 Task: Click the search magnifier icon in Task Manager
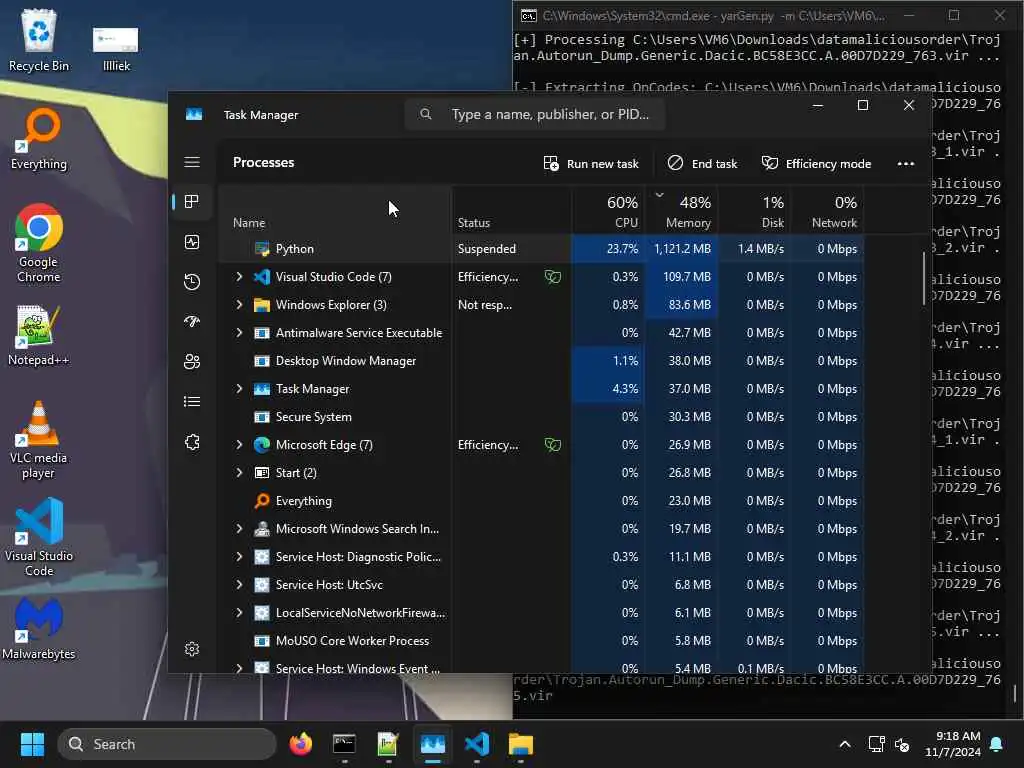(426, 114)
